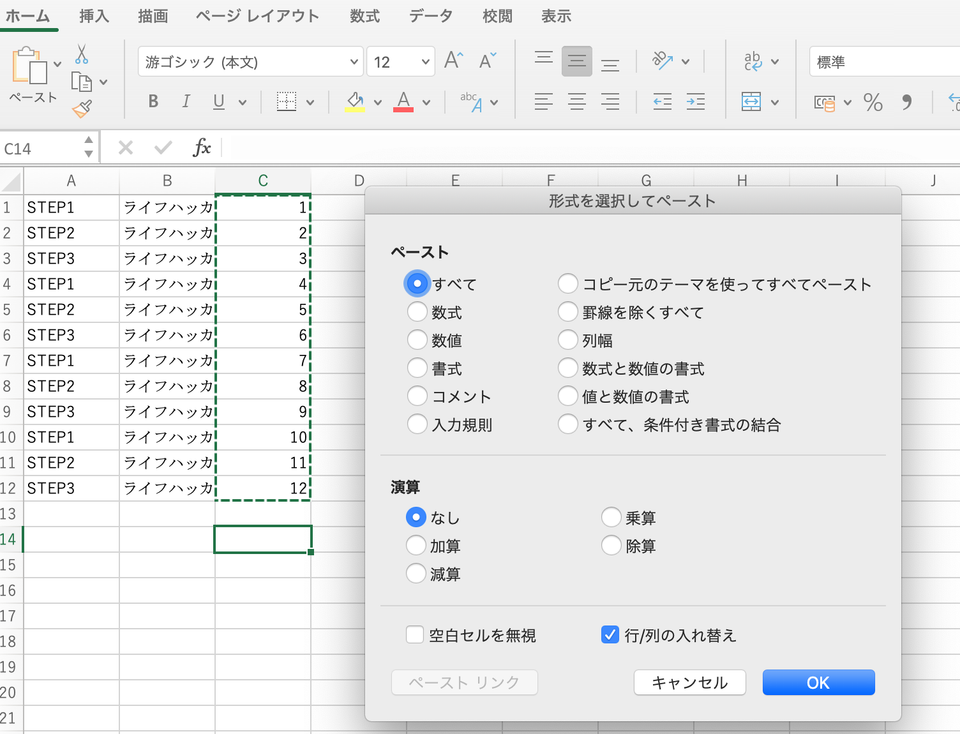Image resolution: width=960 pixels, height=734 pixels.
Task: Switch to the ページ レイアウト tab
Action: [258, 16]
